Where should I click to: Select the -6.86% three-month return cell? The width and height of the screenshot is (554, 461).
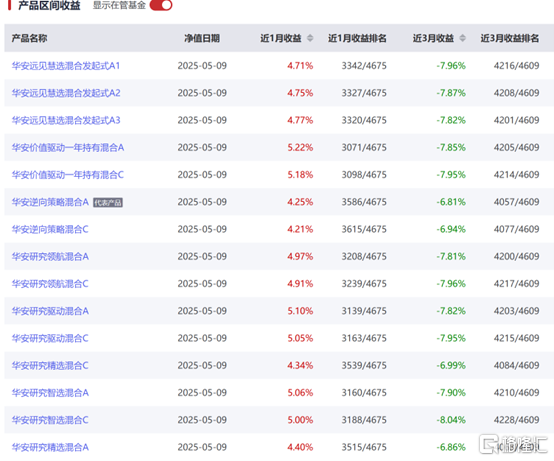tap(451, 447)
